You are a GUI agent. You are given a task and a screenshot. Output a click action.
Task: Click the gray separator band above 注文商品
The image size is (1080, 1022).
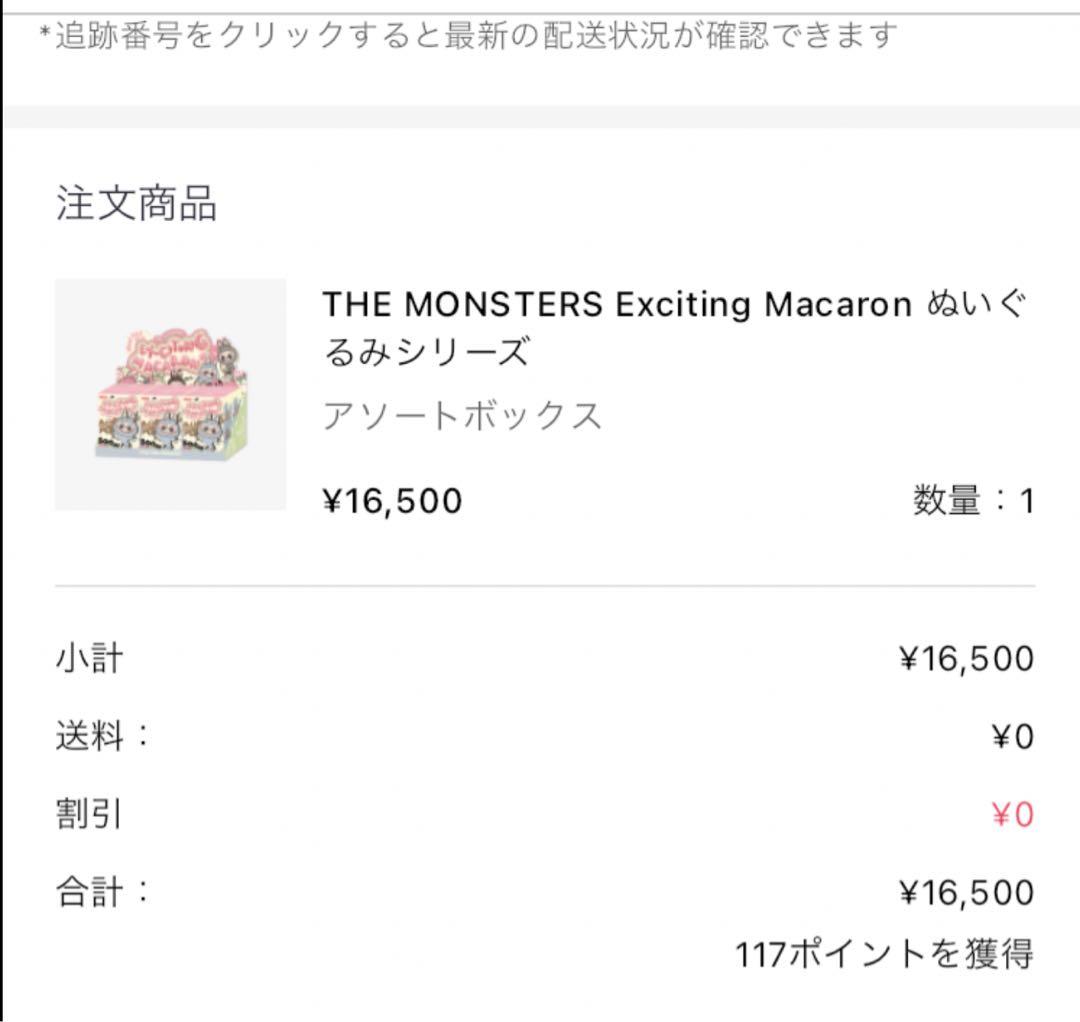click(x=540, y=116)
